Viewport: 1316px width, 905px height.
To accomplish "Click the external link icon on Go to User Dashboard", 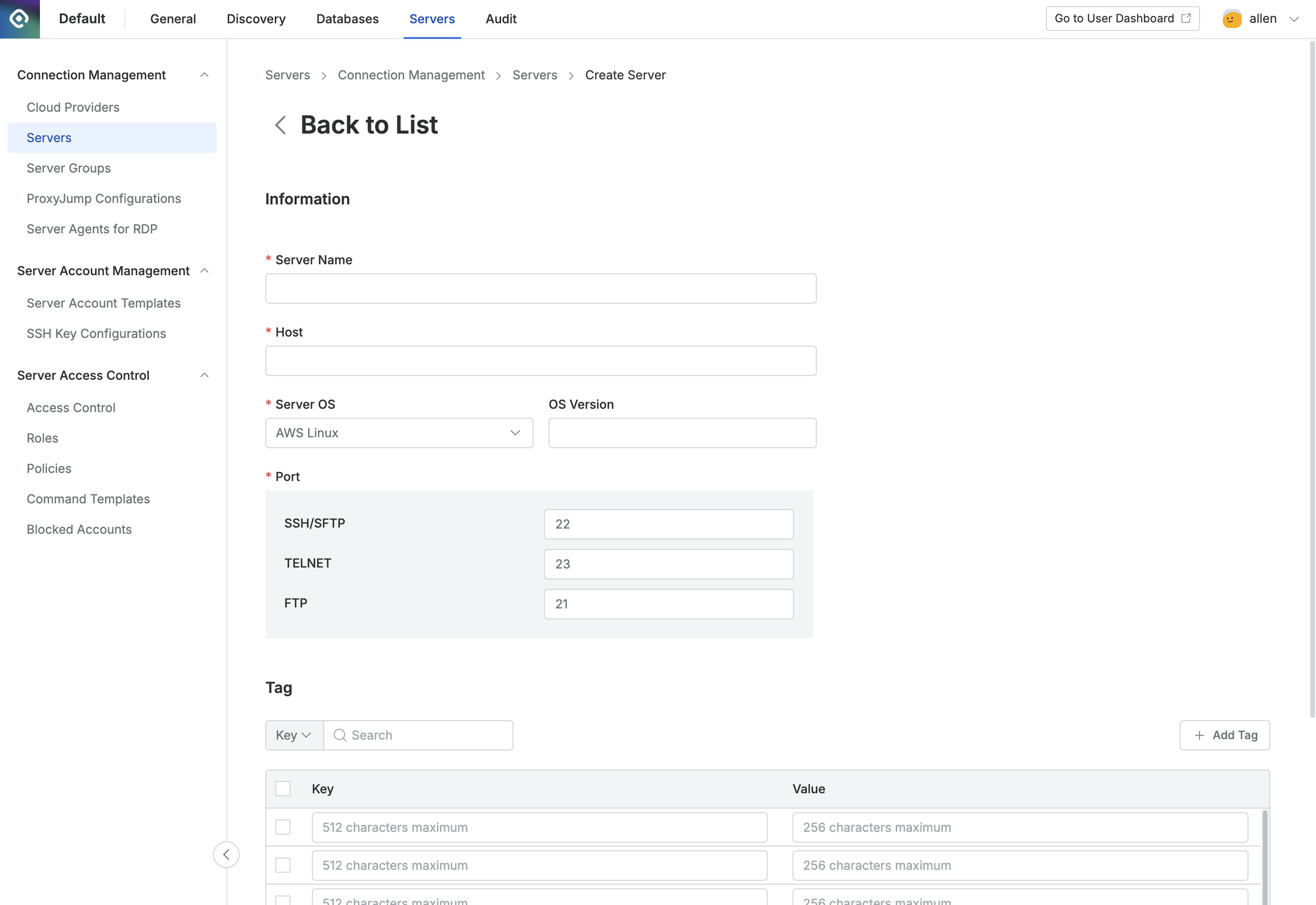I will point(1186,19).
